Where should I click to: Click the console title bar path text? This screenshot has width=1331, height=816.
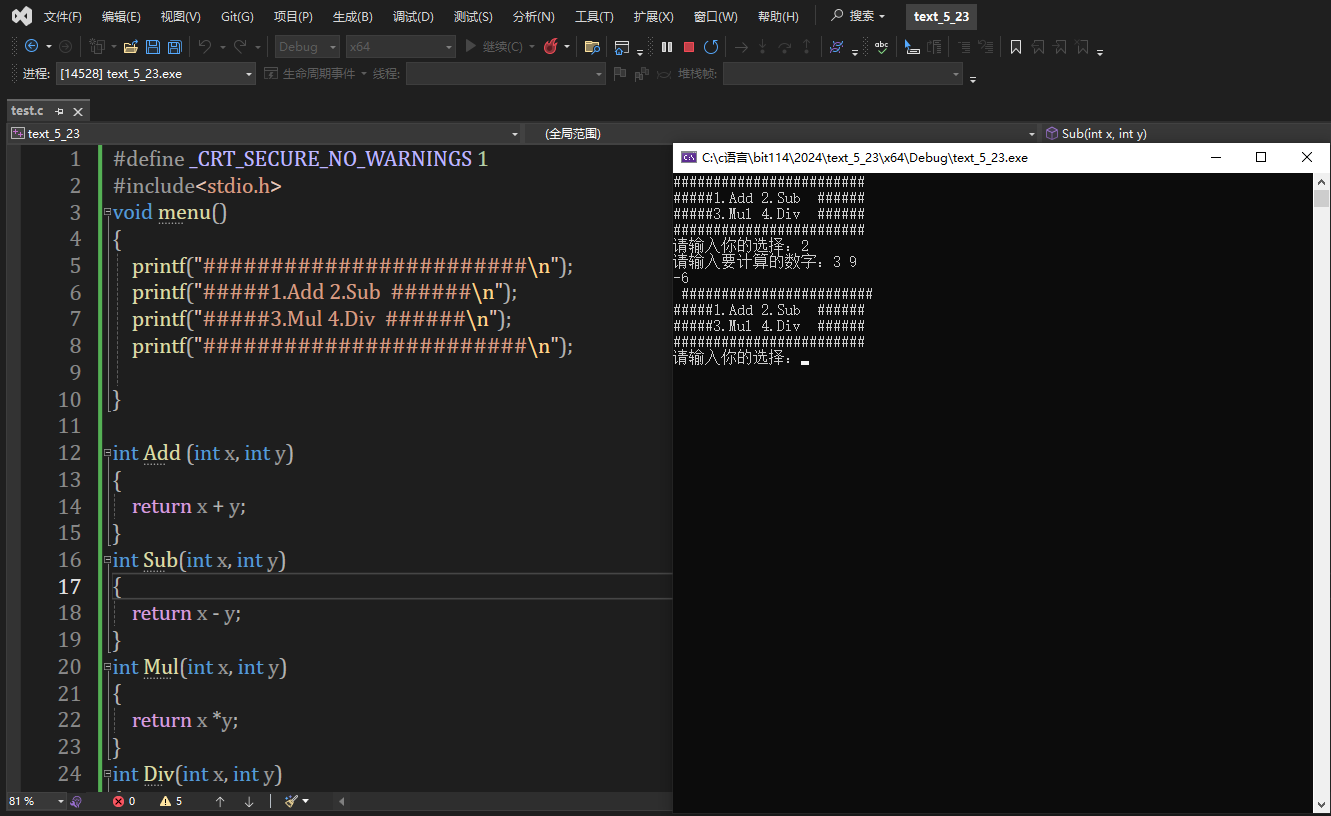(x=865, y=157)
